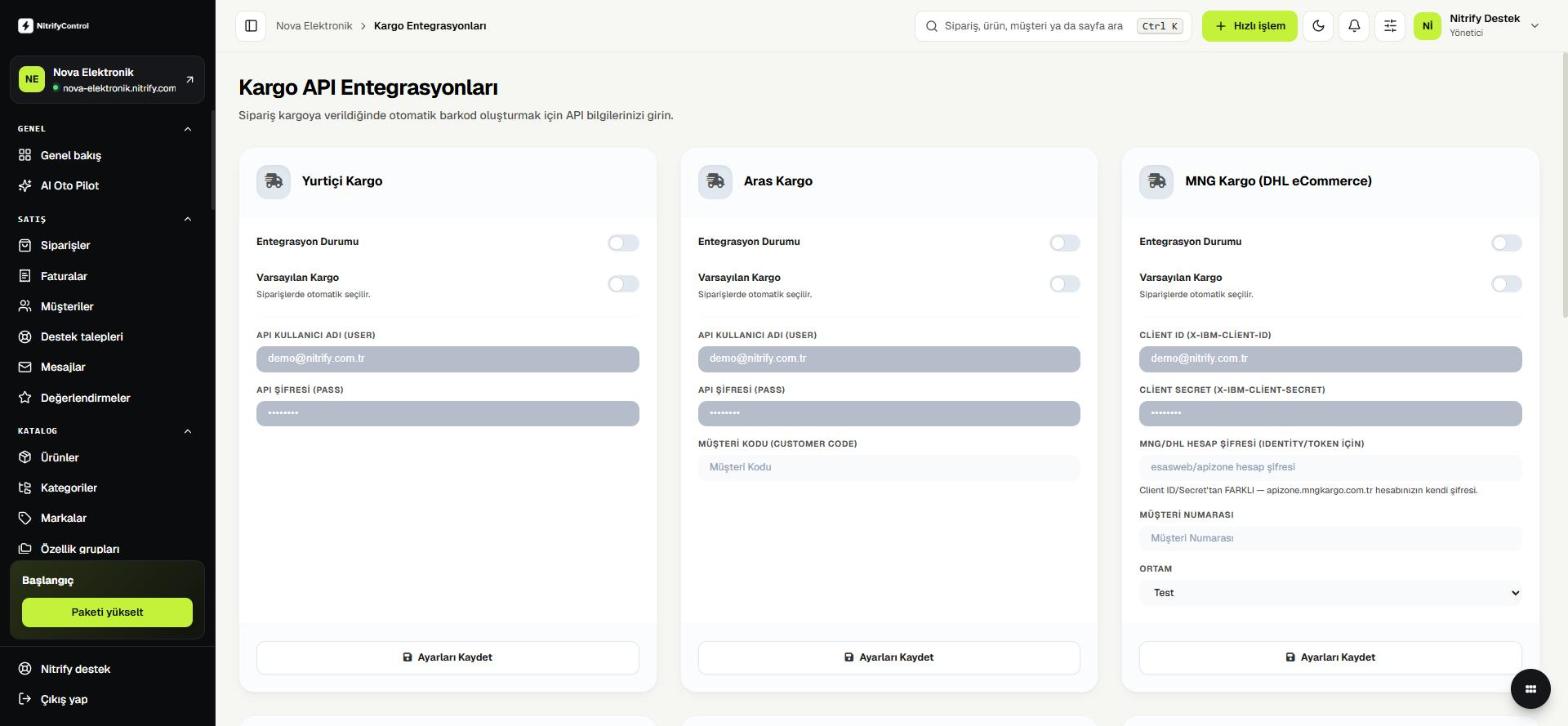
Task: Switch to dark mode moon icon
Action: click(x=1318, y=26)
